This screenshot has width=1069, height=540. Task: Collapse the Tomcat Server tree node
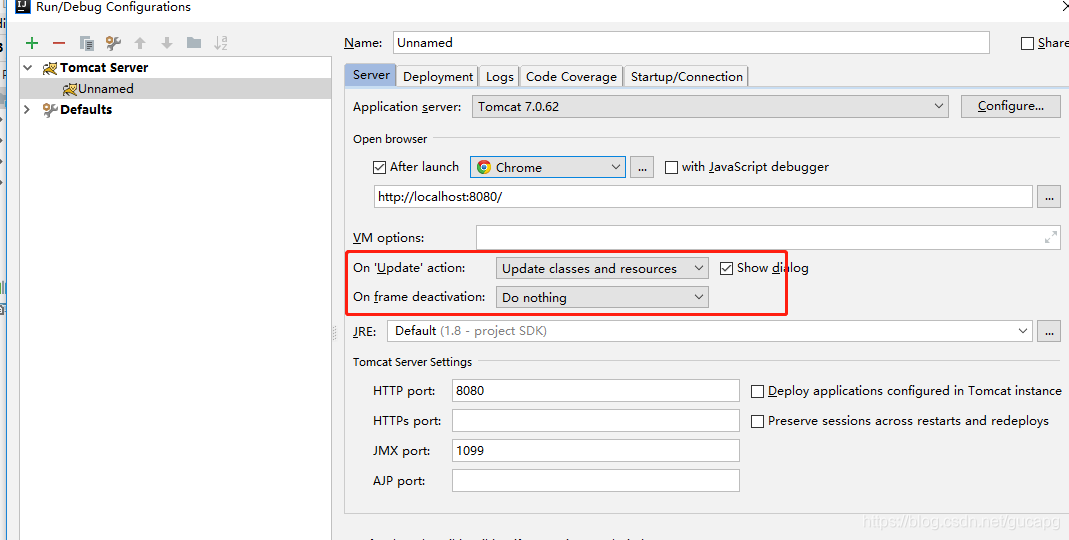pyautogui.click(x=28, y=68)
